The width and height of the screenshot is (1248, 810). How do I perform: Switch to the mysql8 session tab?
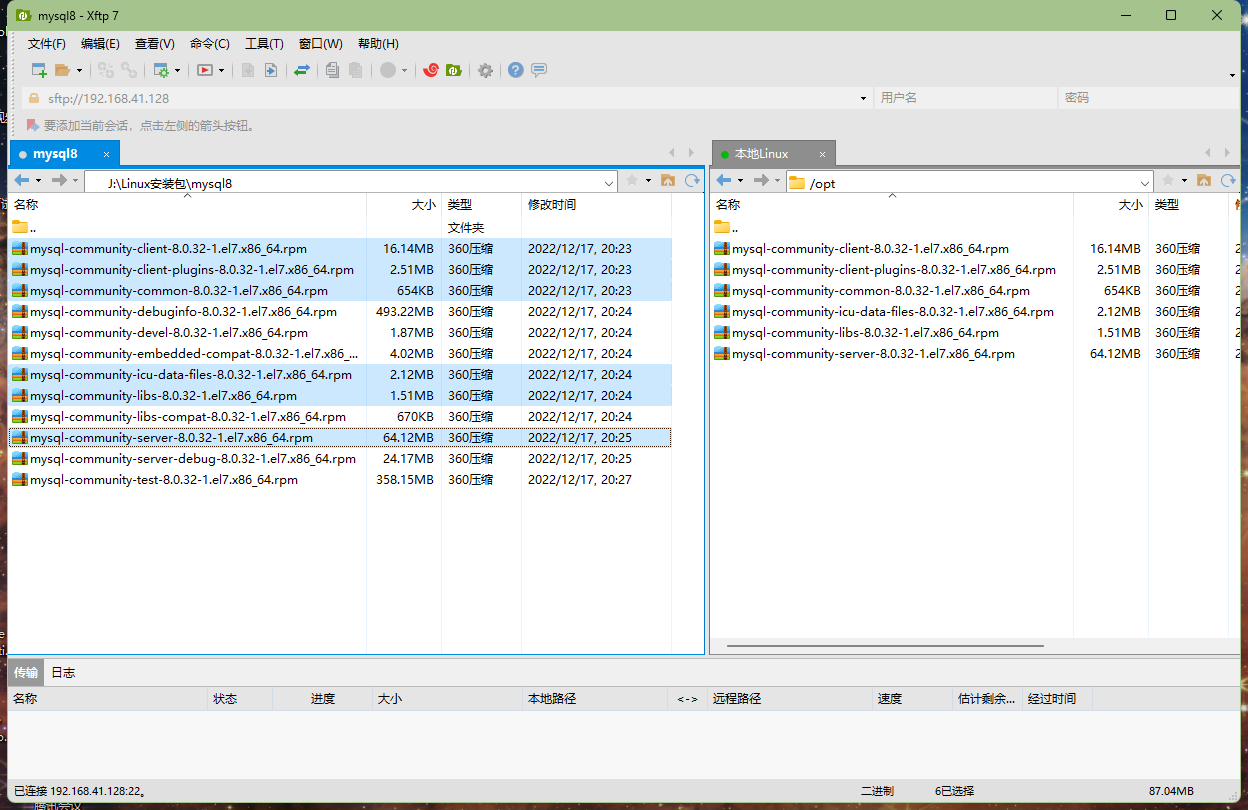pos(64,153)
